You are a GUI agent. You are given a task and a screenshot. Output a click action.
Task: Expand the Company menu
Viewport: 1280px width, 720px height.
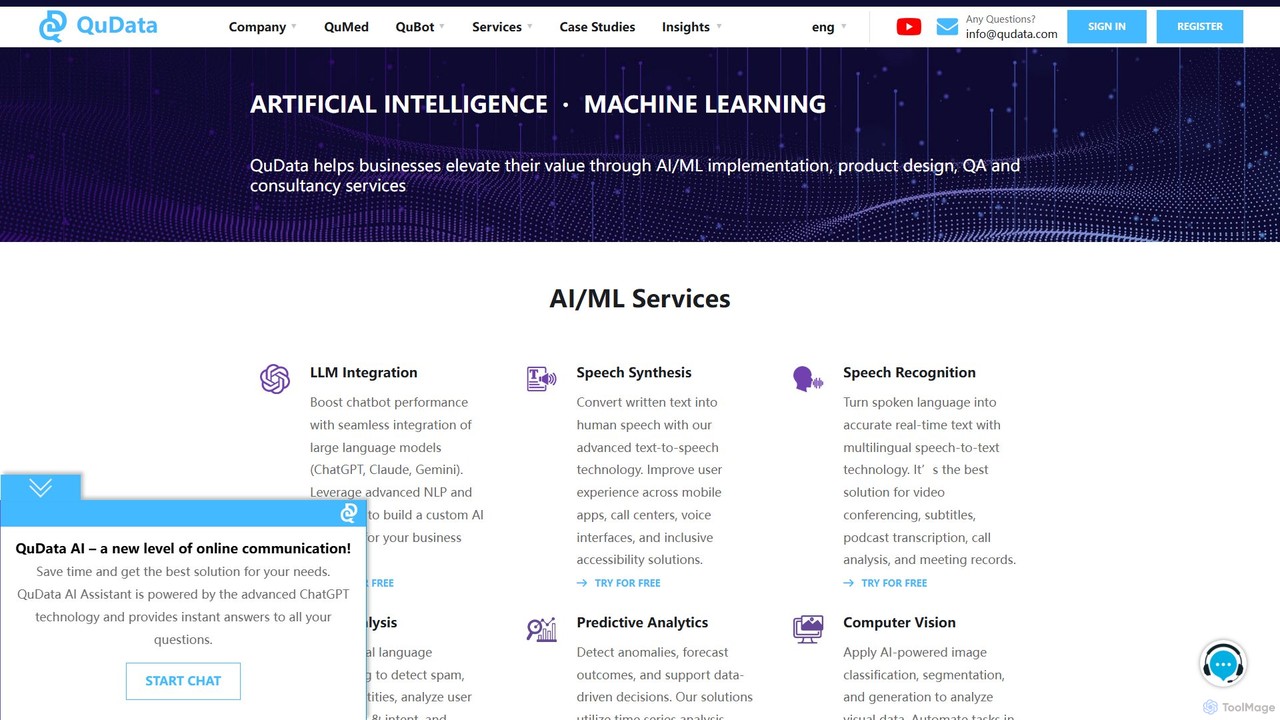coord(263,27)
